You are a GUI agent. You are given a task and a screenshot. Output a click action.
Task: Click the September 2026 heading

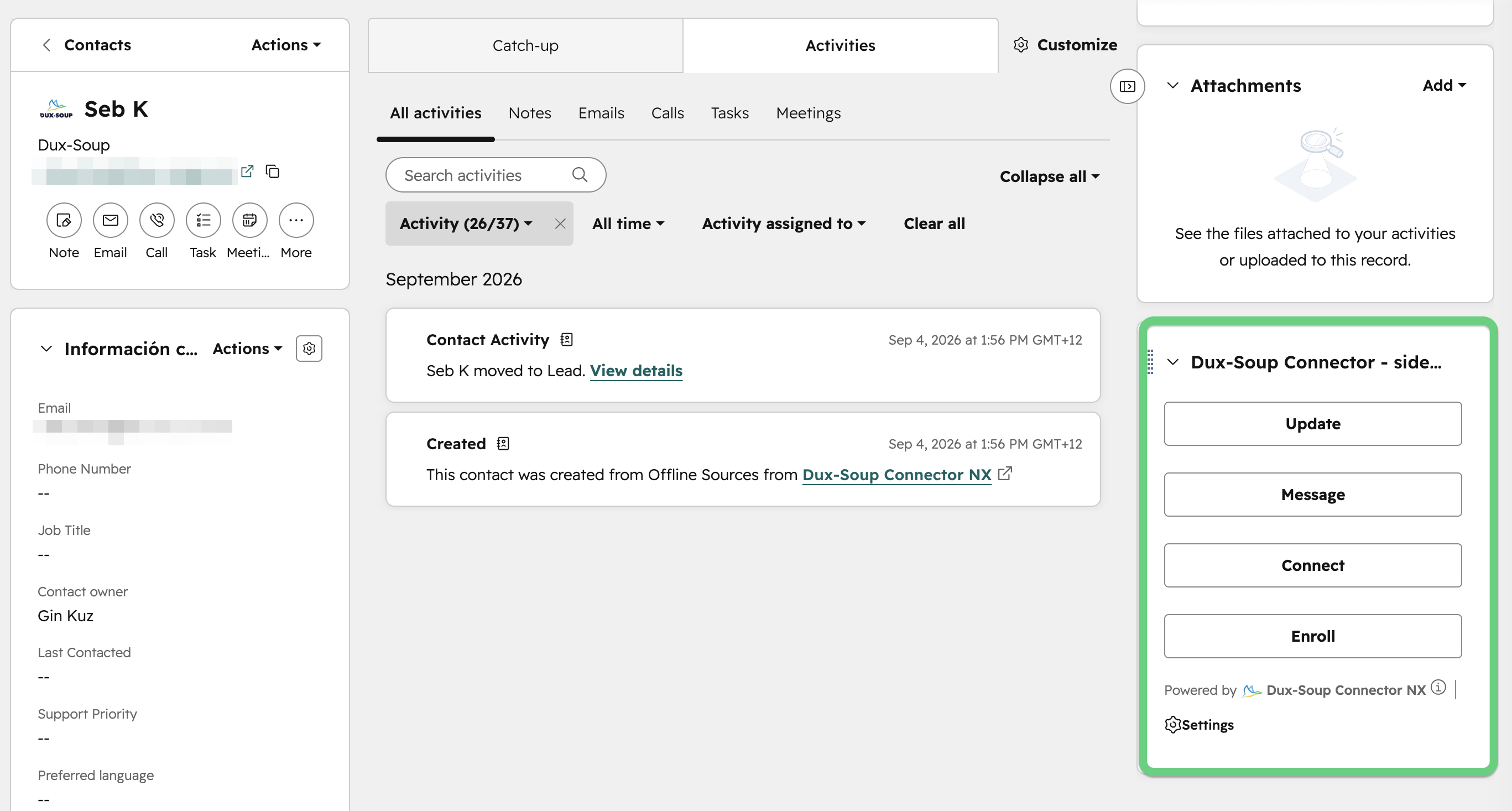453,279
